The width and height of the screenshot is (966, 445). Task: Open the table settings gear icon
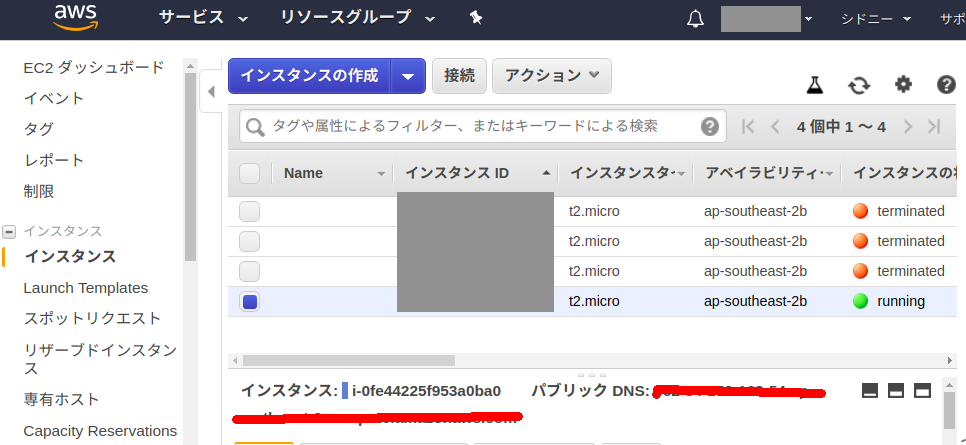903,84
